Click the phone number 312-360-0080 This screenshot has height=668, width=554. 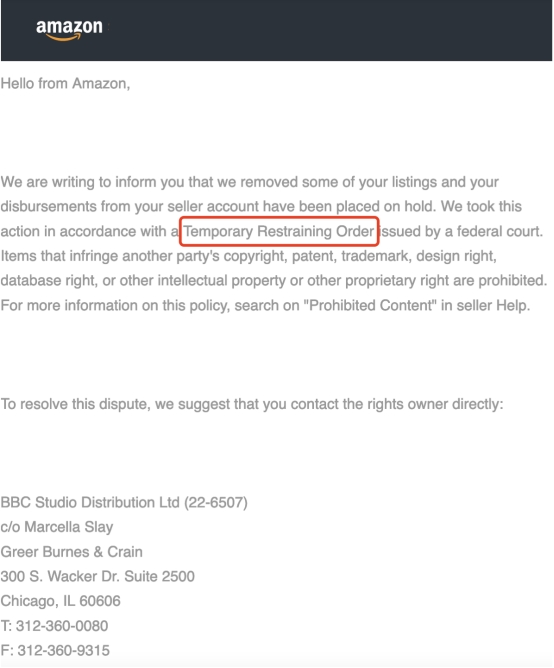62,626
